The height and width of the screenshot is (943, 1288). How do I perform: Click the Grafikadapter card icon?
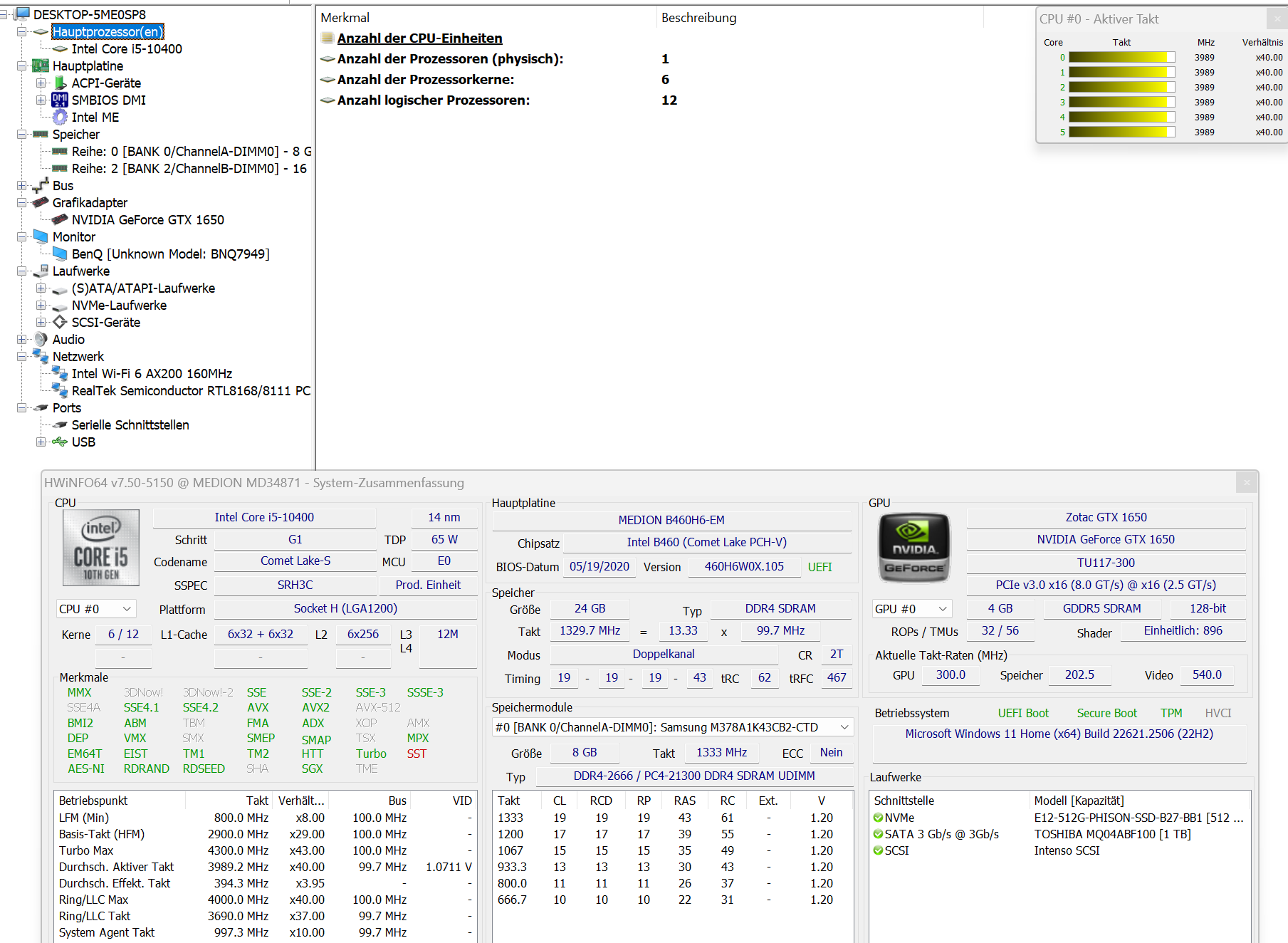[x=41, y=202]
